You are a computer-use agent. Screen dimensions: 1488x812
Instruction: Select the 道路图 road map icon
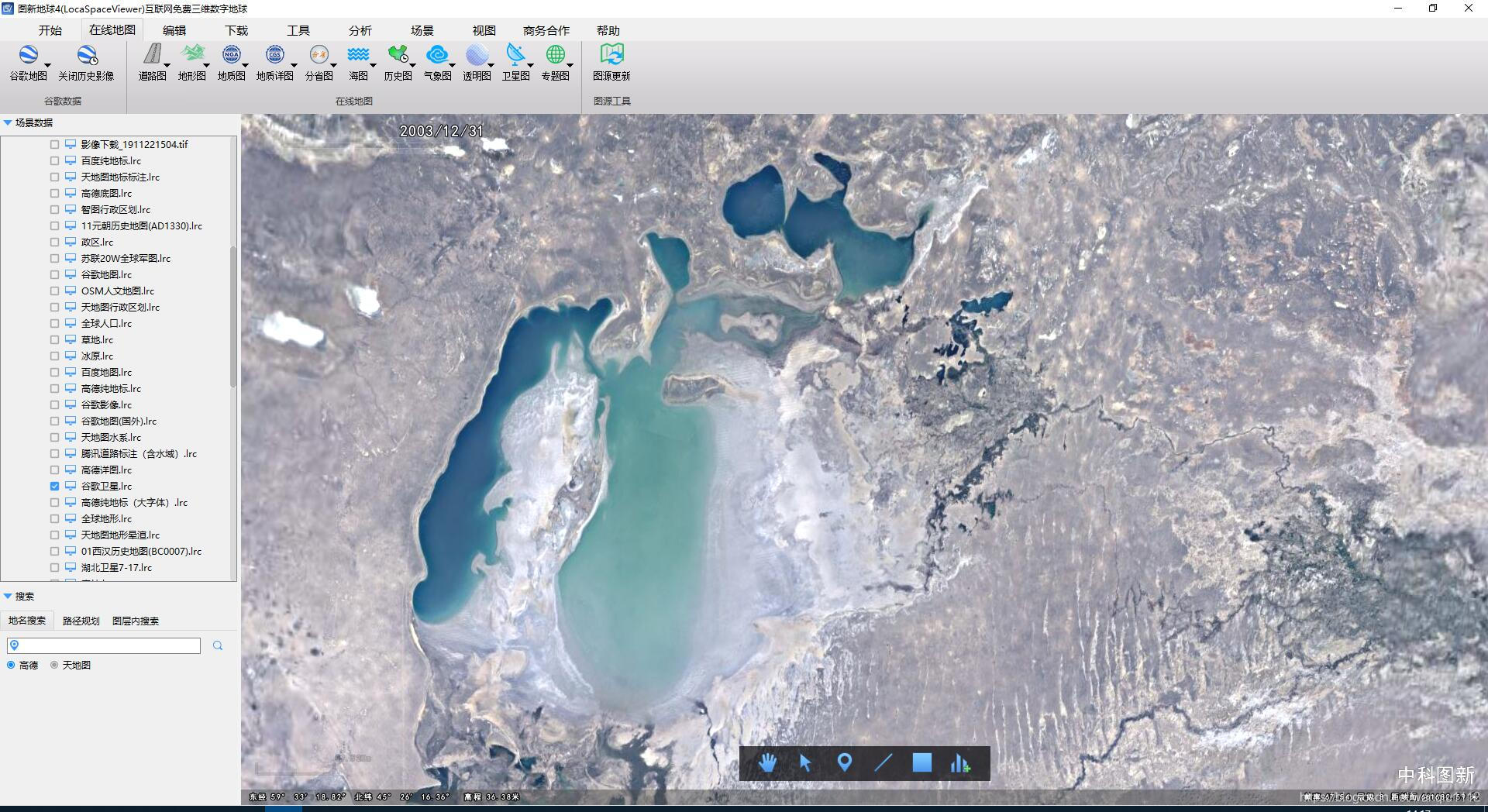tap(153, 54)
